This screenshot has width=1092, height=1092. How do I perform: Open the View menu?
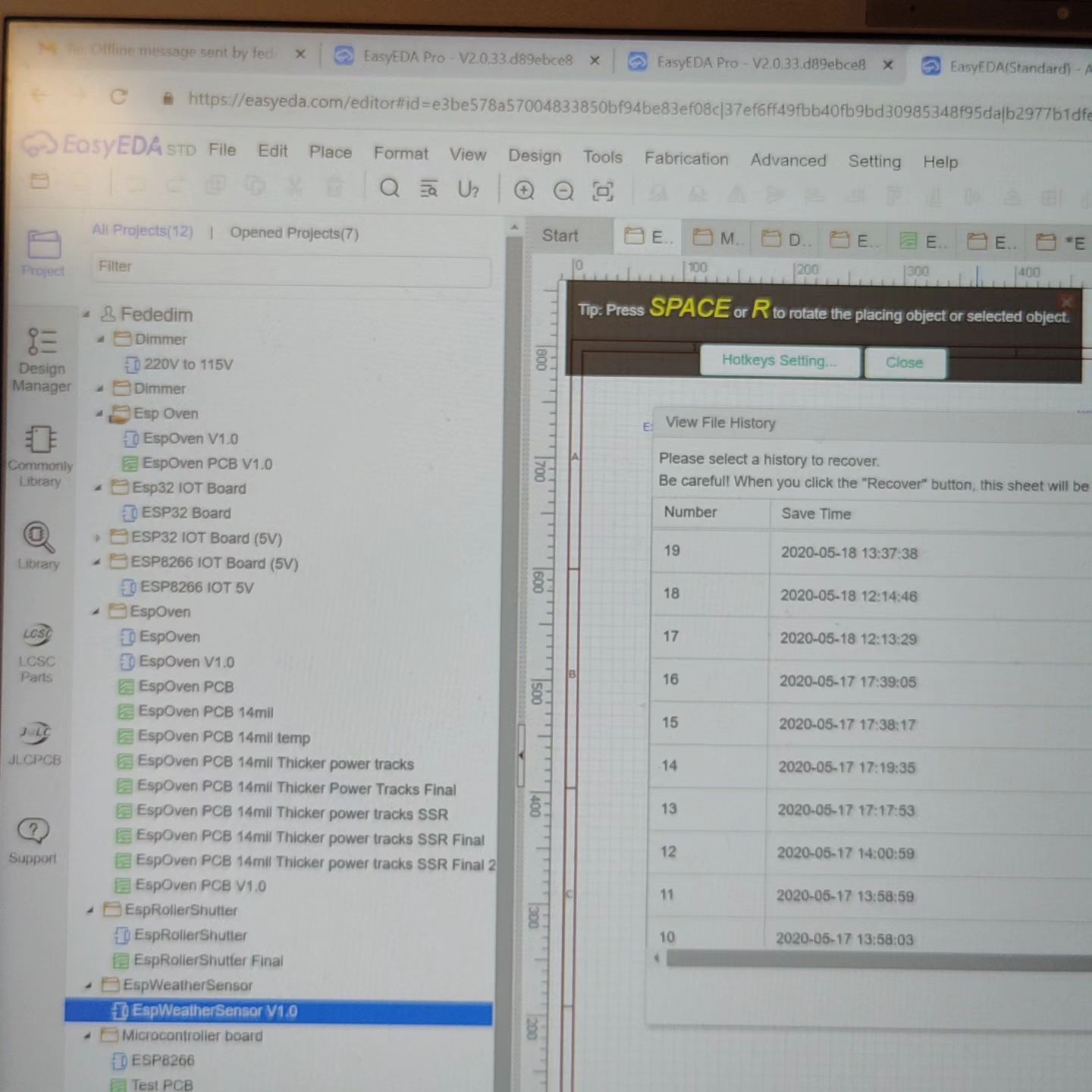[x=468, y=154]
